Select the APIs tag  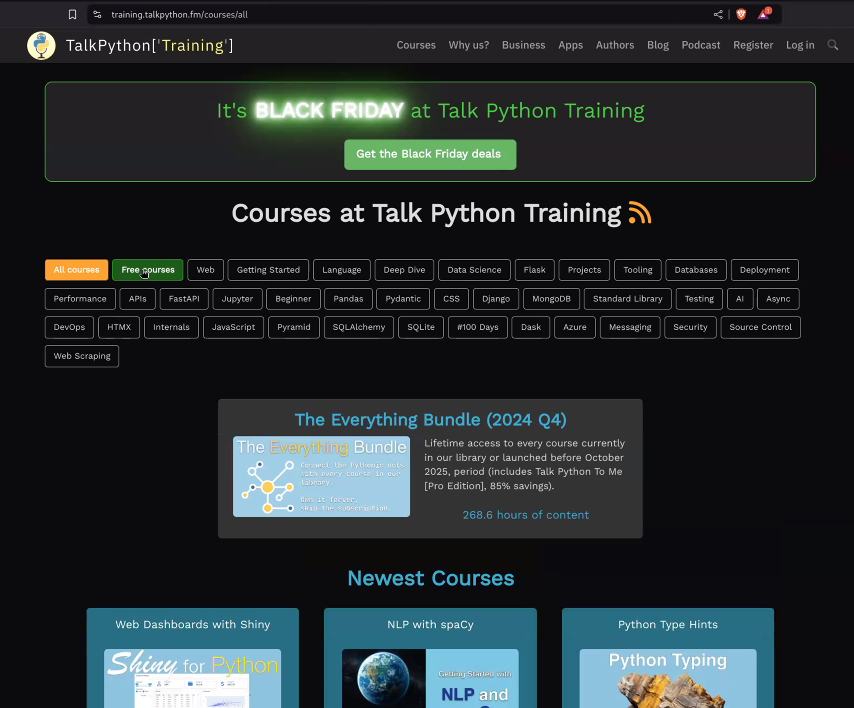coord(138,299)
